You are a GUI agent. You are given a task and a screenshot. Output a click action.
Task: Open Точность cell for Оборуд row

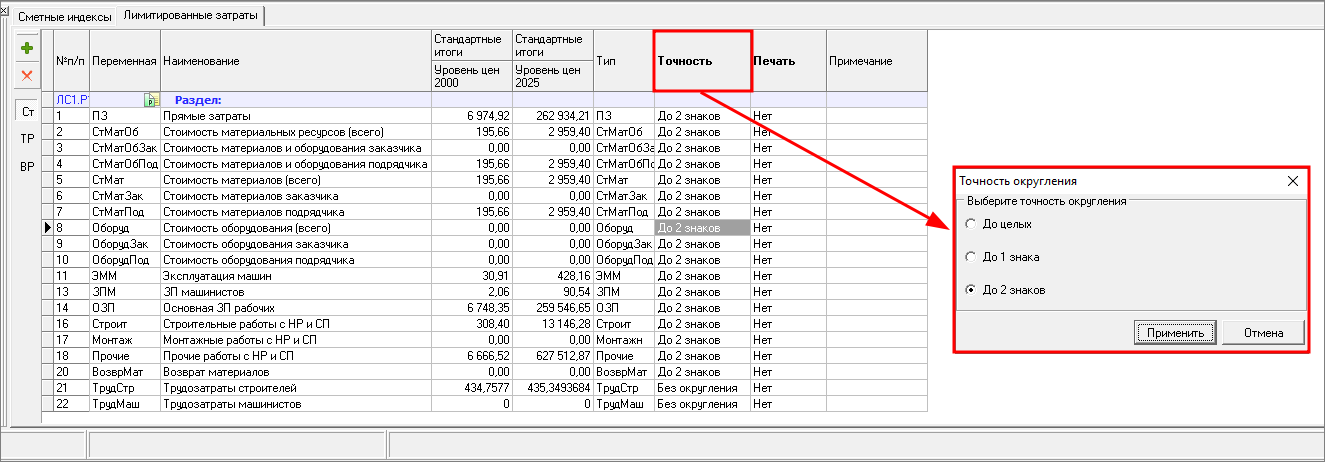(x=701, y=228)
